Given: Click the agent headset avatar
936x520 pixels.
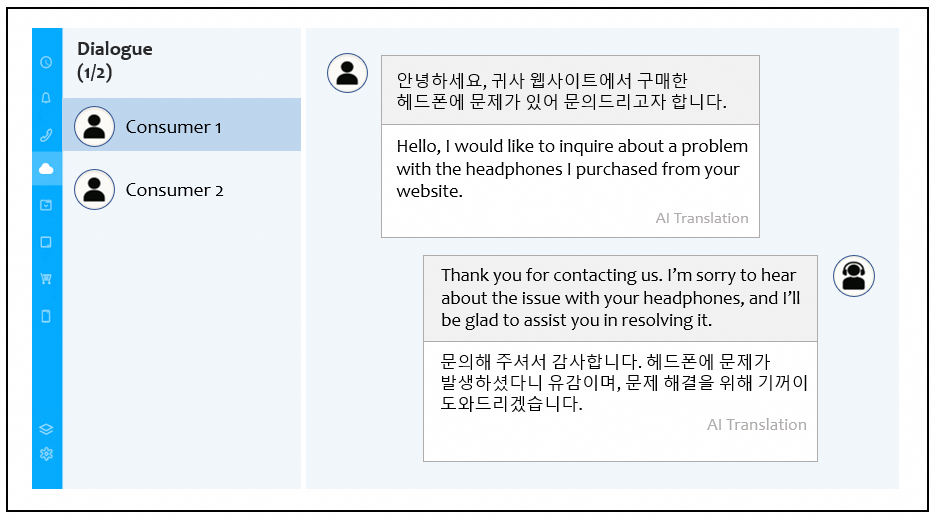Looking at the screenshot, I should tap(853, 276).
